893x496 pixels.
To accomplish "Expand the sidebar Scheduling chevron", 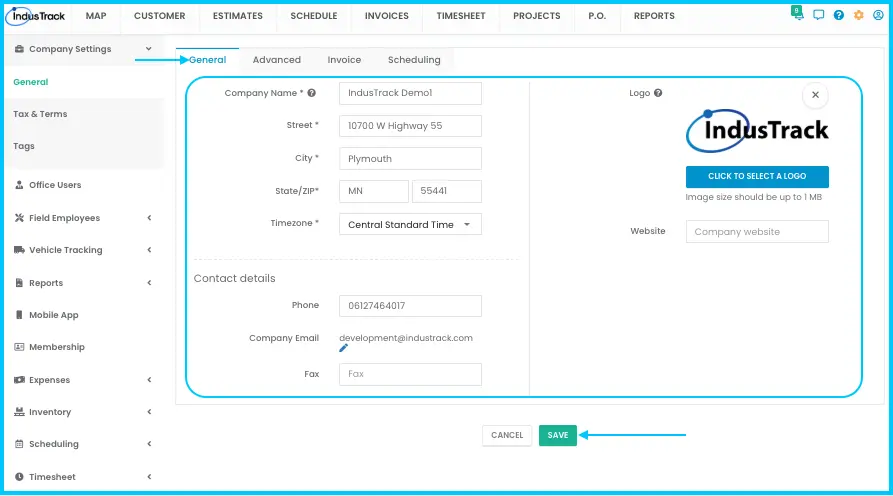I will (x=149, y=444).
